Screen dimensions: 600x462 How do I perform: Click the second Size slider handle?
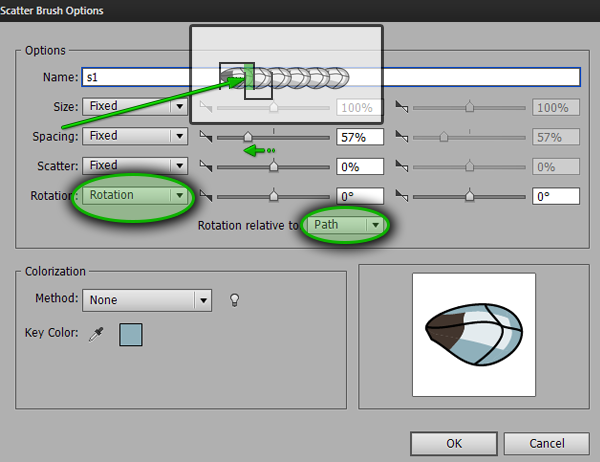[469, 107]
